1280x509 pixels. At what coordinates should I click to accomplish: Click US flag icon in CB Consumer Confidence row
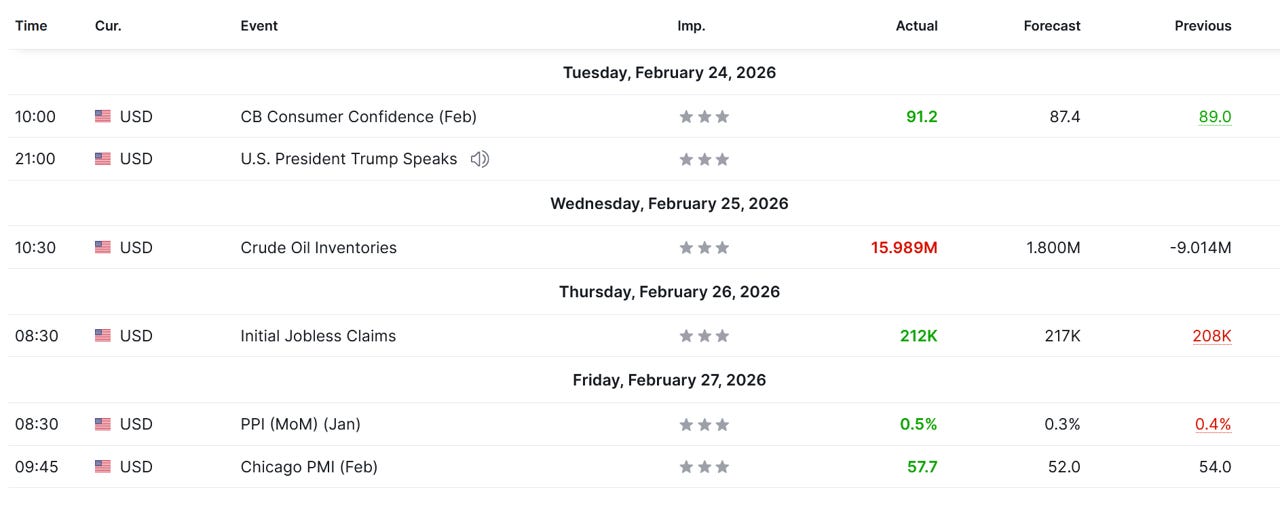(x=103, y=117)
